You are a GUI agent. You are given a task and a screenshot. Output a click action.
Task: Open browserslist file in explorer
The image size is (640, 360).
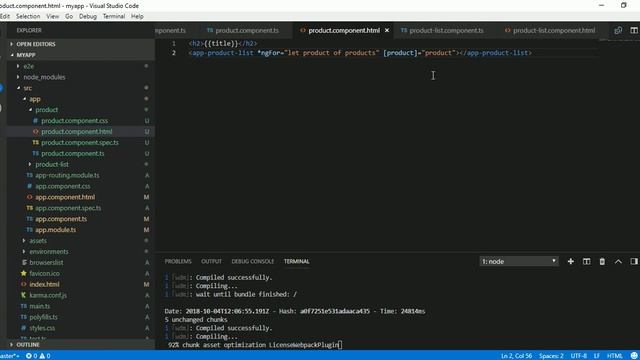[x=46, y=262]
